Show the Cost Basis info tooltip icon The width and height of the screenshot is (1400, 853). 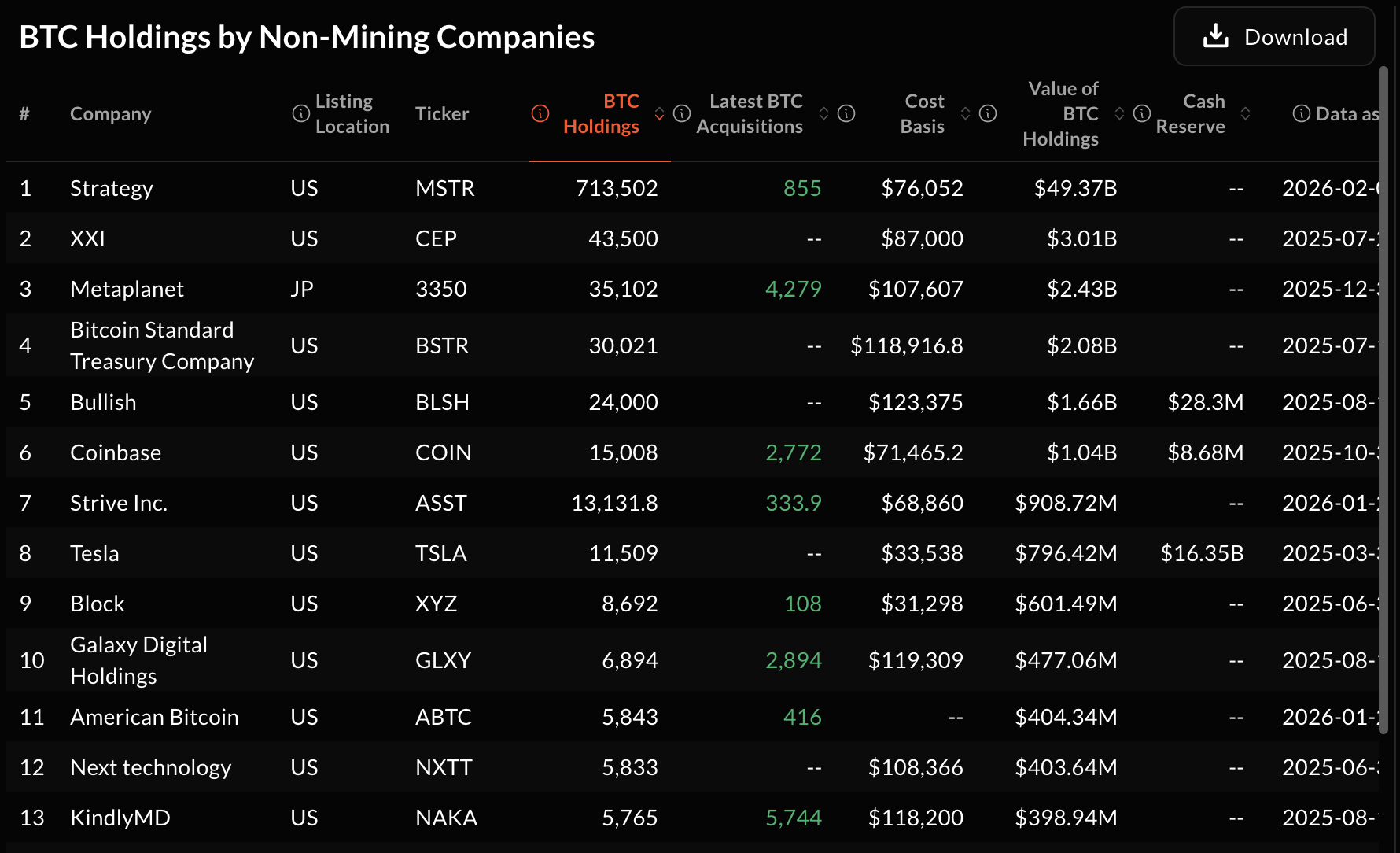pyautogui.click(x=846, y=113)
